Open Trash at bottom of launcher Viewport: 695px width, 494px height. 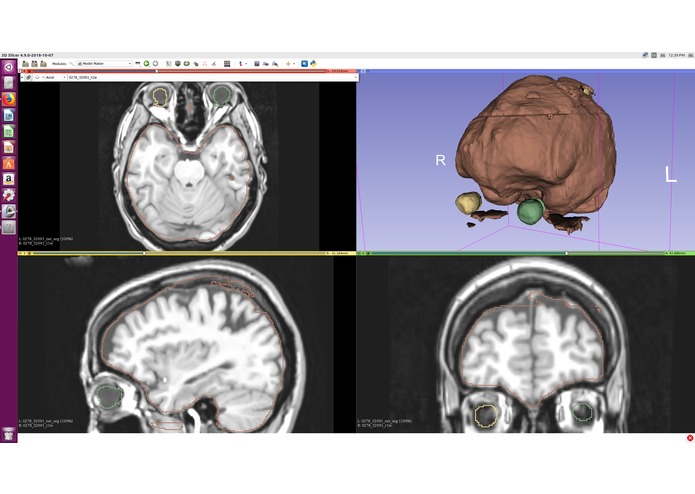[8, 434]
